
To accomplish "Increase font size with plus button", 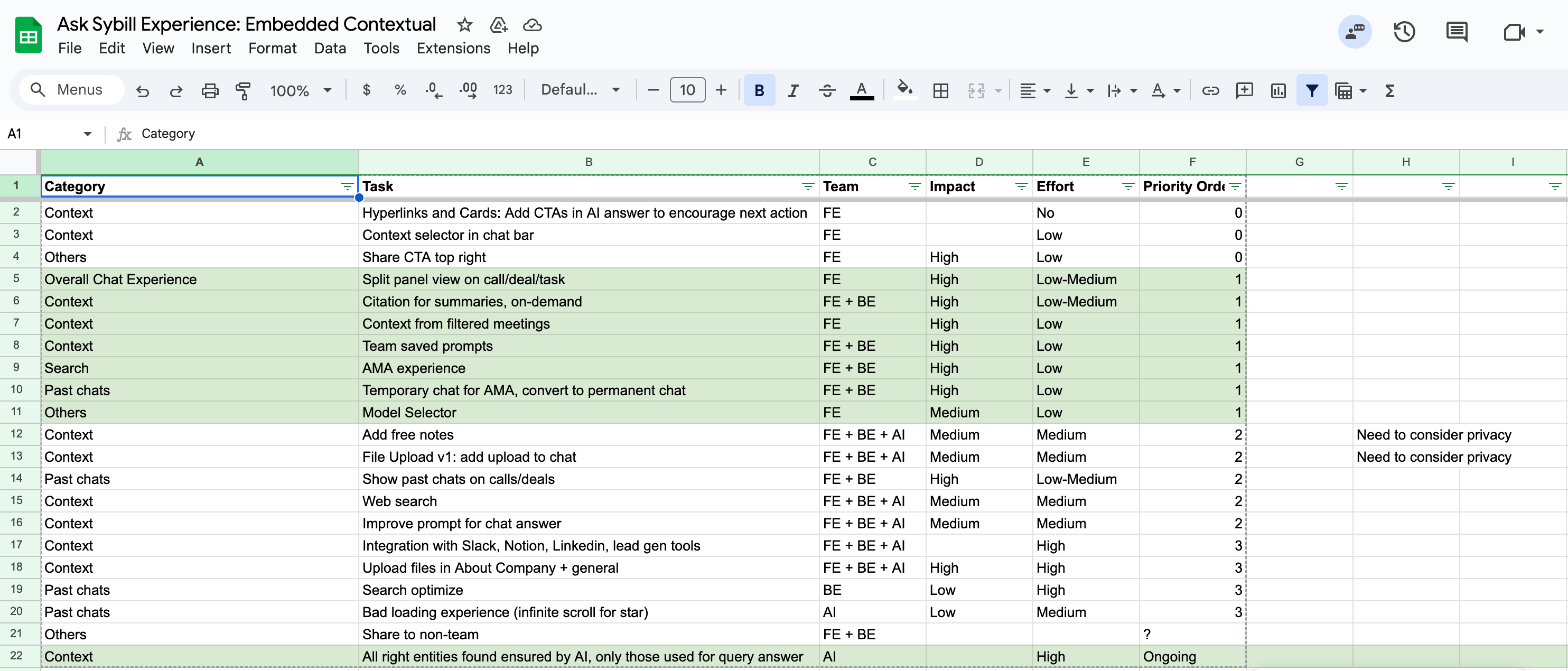I will point(721,90).
